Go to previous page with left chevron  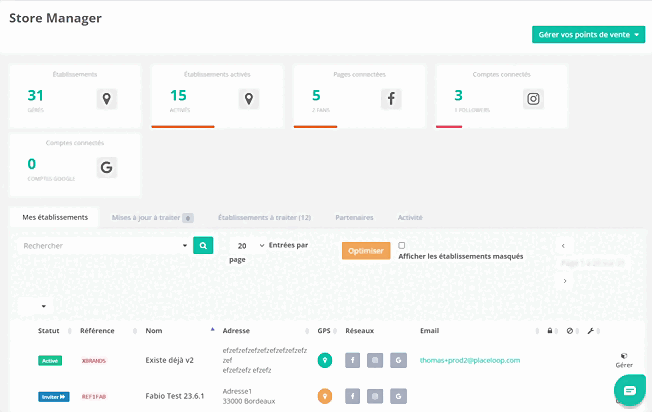click(x=563, y=246)
